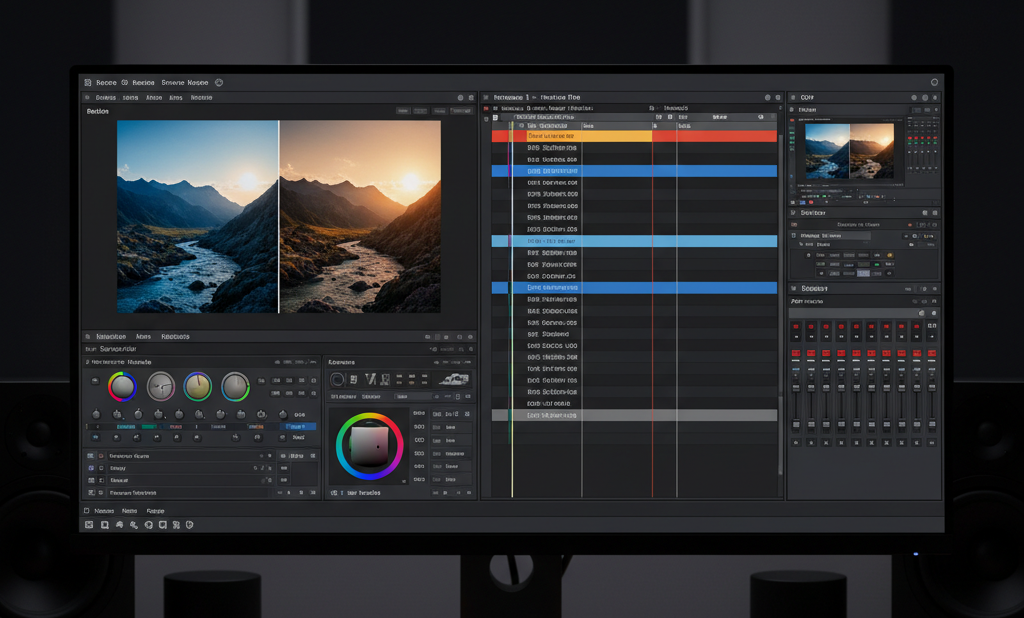Image resolution: width=1024 pixels, height=618 pixels.
Task: Click the waveform thumbnail icon above the hue wheel
Action: pos(455,379)
